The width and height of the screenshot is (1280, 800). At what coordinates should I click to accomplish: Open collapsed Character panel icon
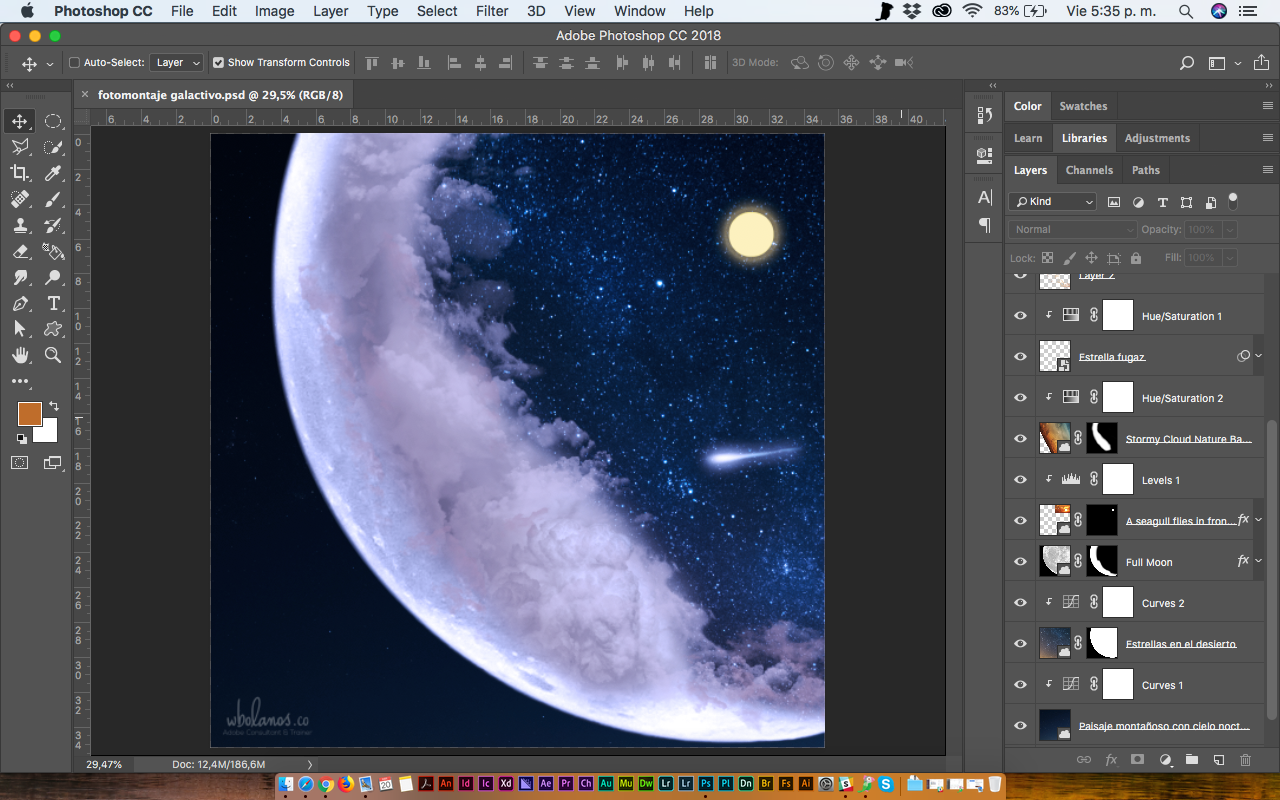click(x=984, y=196)
